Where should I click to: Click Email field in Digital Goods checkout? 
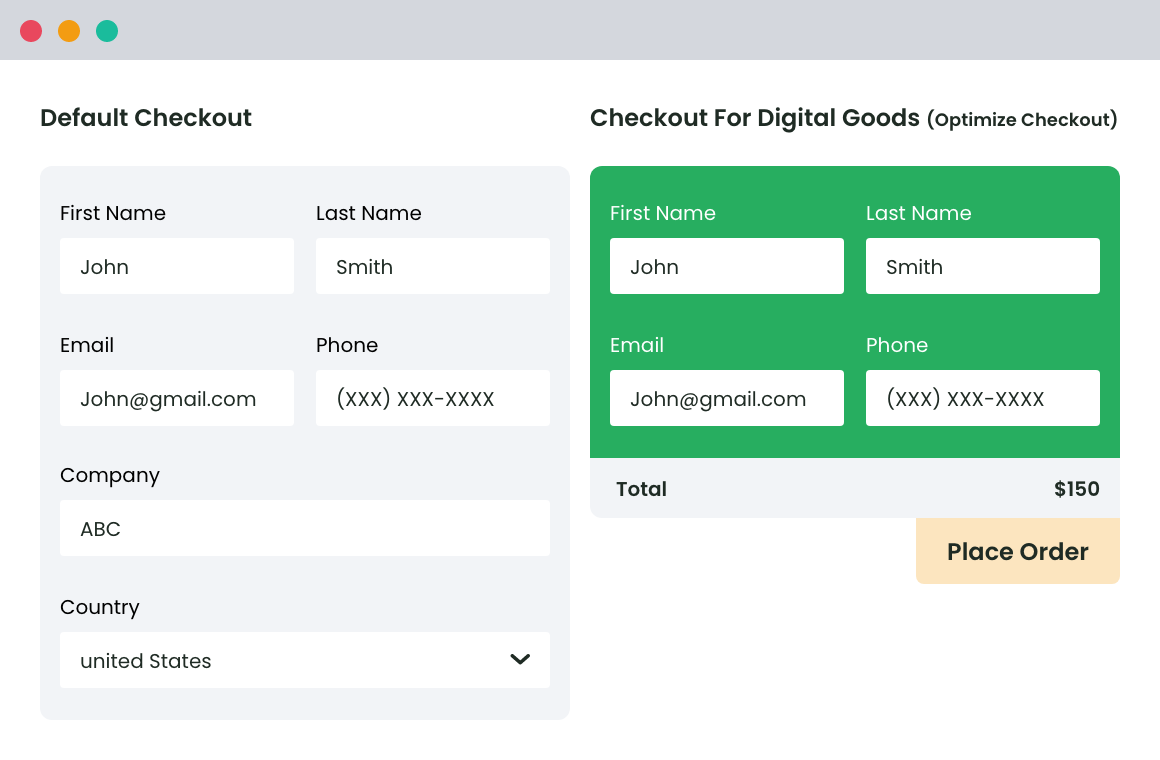pyautogui.click(x=726, y=398)
